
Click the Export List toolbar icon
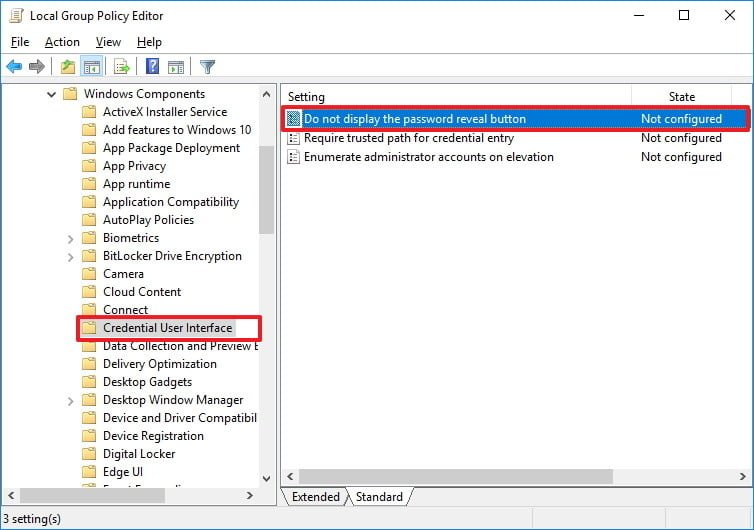122,67
